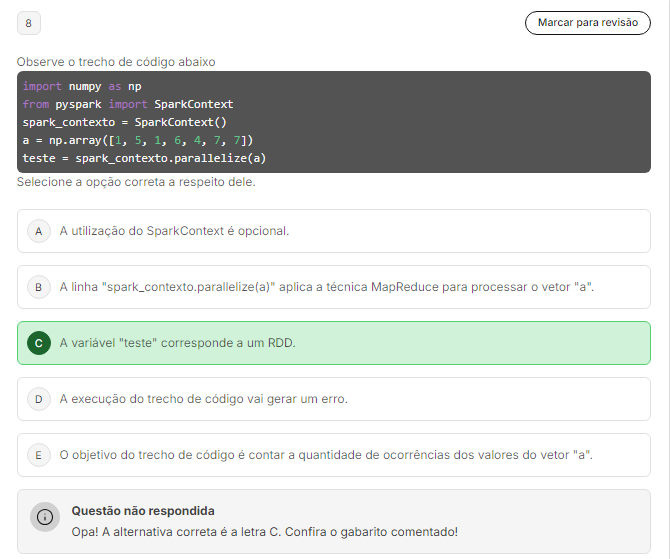Choose answer 'A utilização do SparkContext é opcional'
This screenshot has width=670, height=559.
[x=174, y=231]
